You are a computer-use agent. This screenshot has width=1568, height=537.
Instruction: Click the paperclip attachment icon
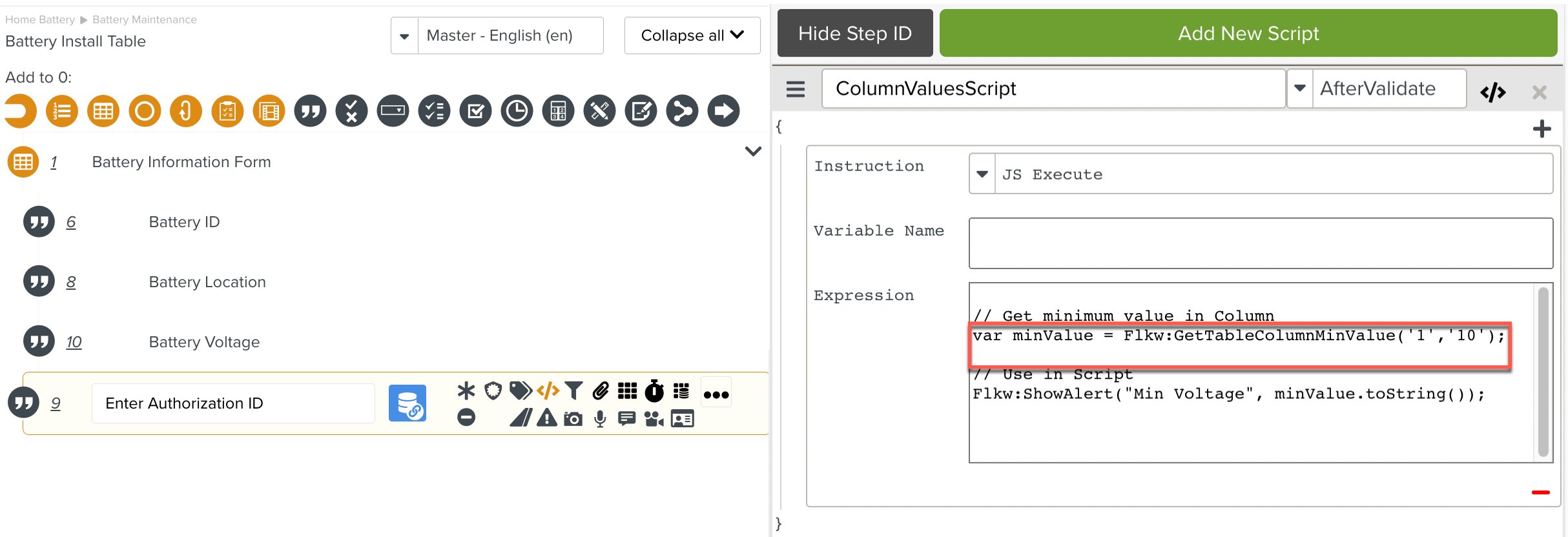(x=601, y=390)
